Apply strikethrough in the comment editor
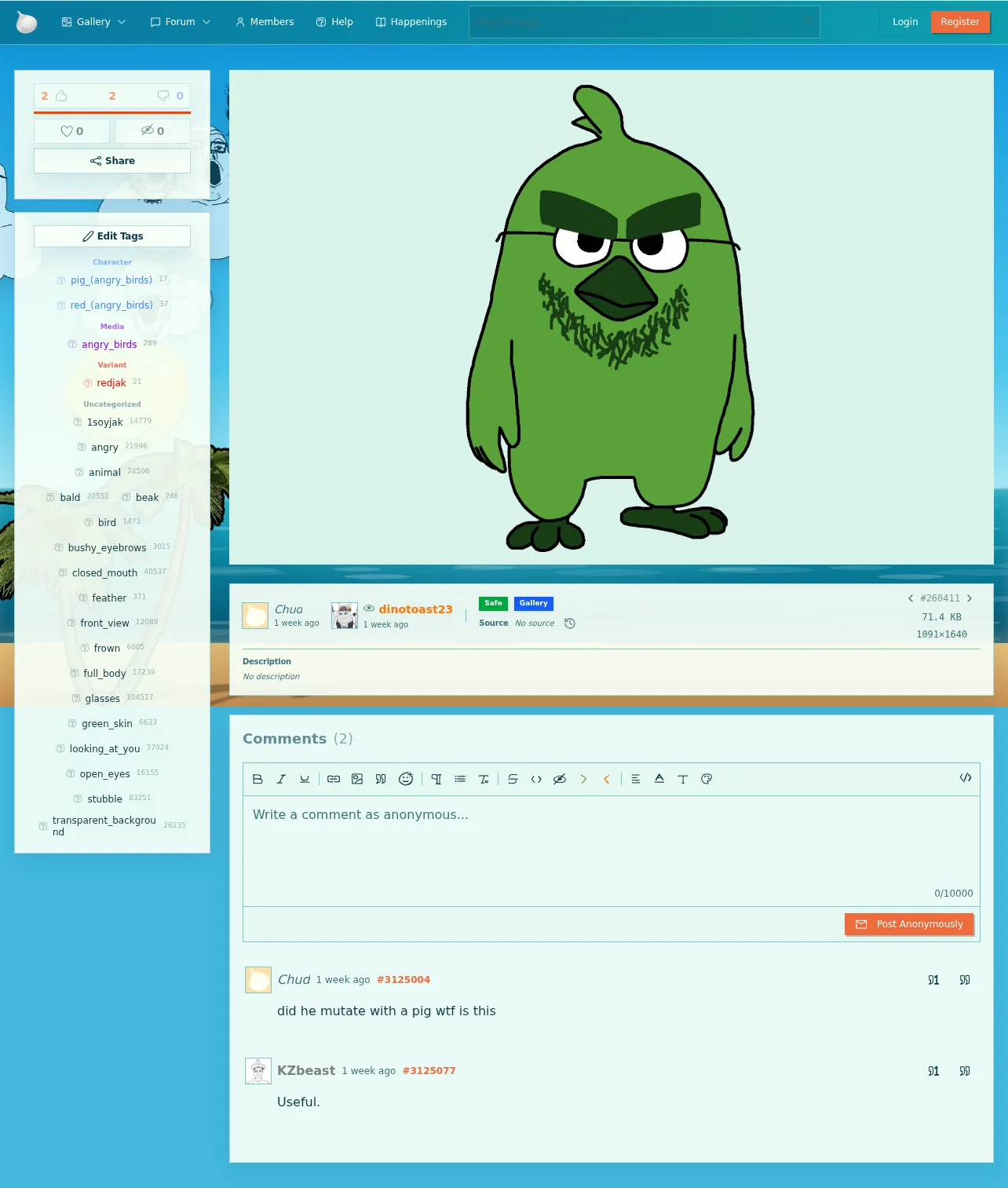Image resolution: width=1008 pixels, height=1188 pixels. pos(513,779)
